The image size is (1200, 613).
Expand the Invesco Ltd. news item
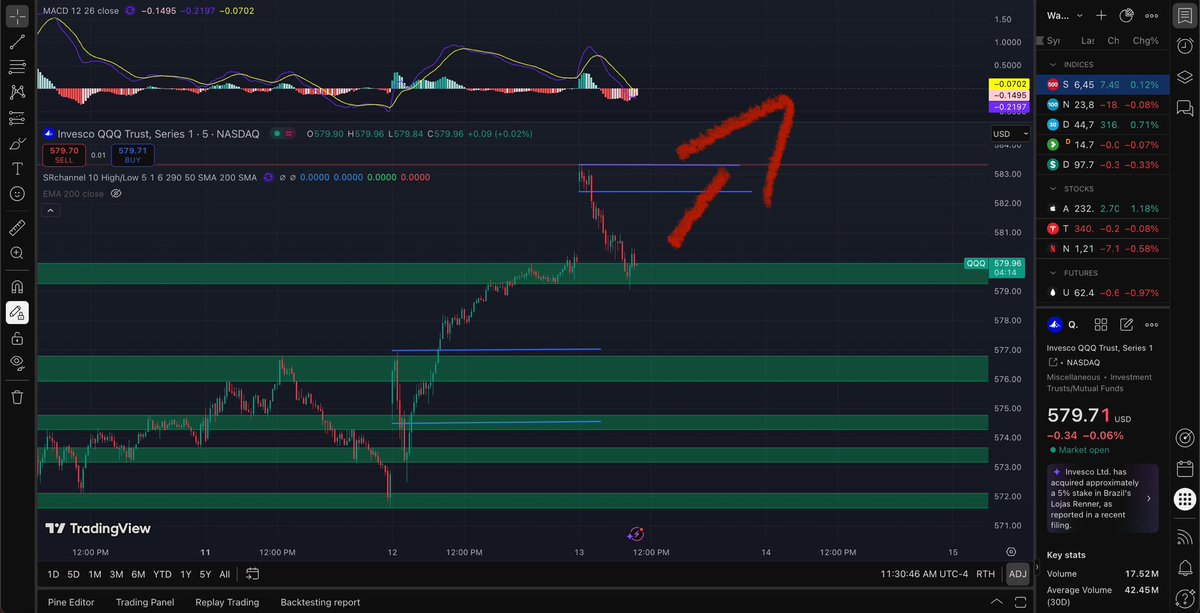[1103, 498]
